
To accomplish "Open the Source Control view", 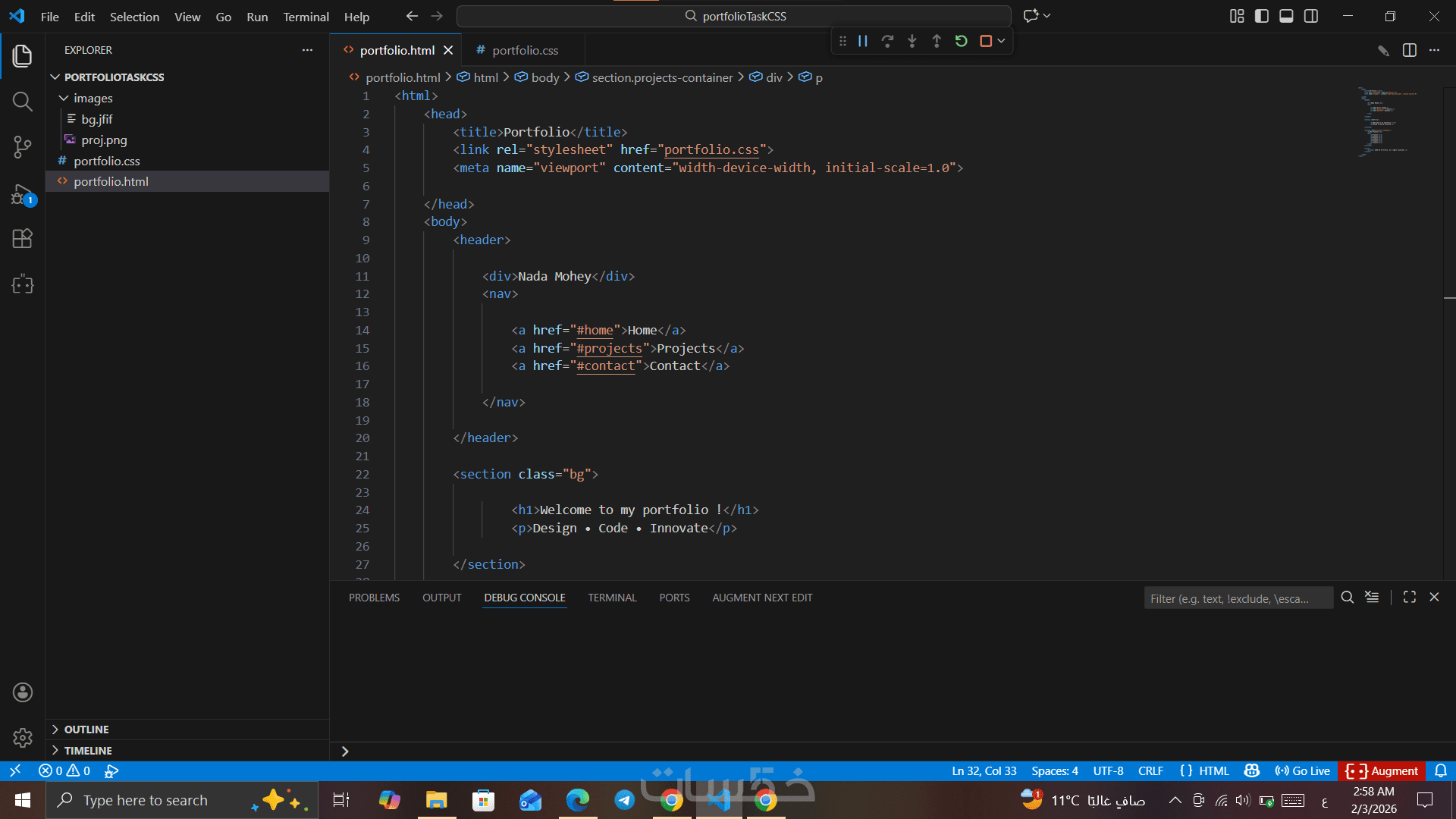I will click(x=22, y=147).
